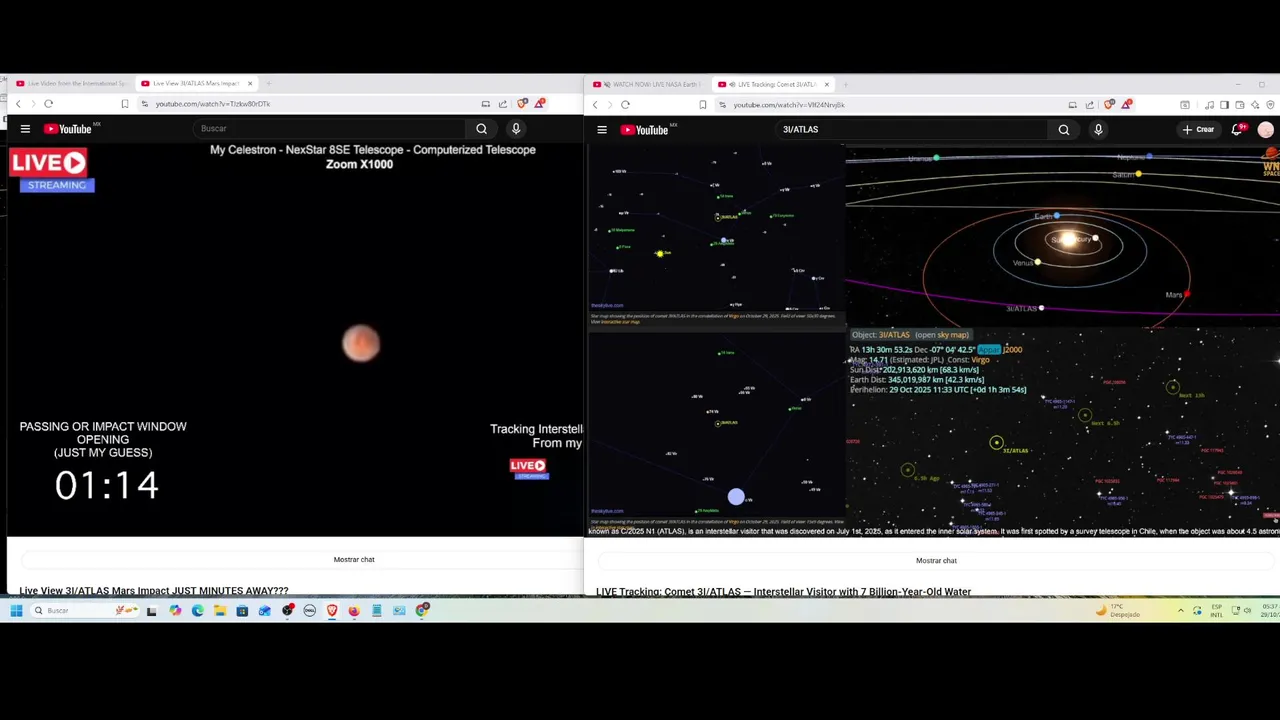Open media playlist icon in right toolbar
Viewport: 1280px width, 720px height.
(1210, 105)
